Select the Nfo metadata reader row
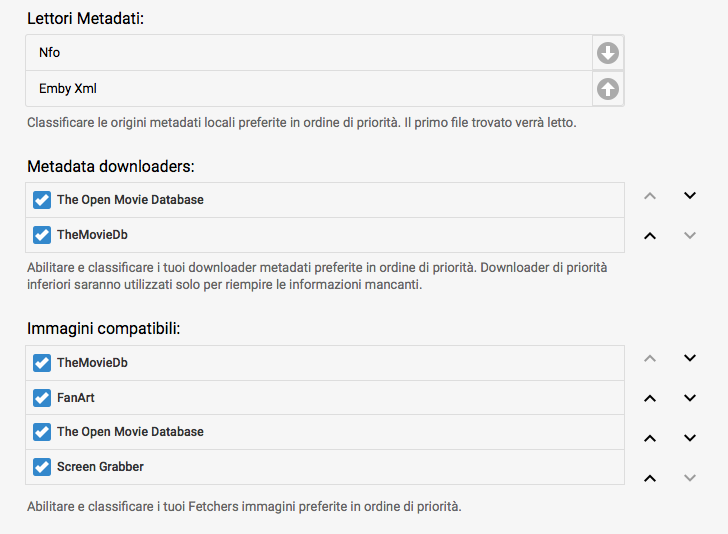Image resolution: width=728 pixels, height=534 pixels. (x=300, y=53)
